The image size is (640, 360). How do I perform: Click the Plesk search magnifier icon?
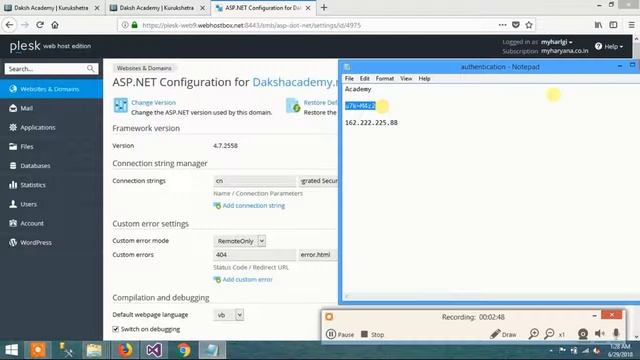coord(91,69)
